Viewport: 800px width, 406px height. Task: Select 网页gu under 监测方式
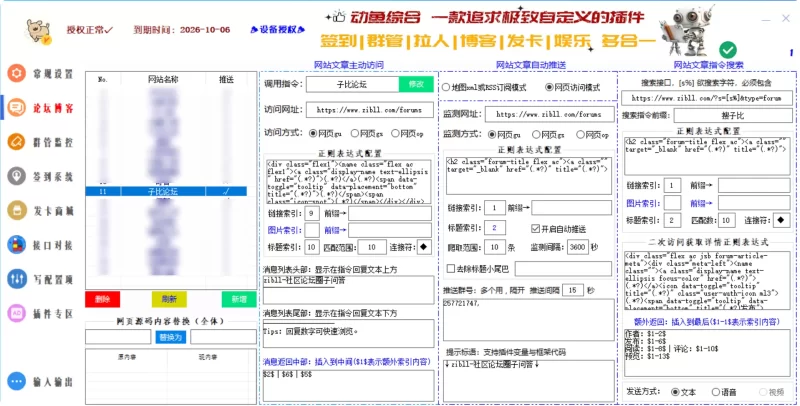click(504, 135)
